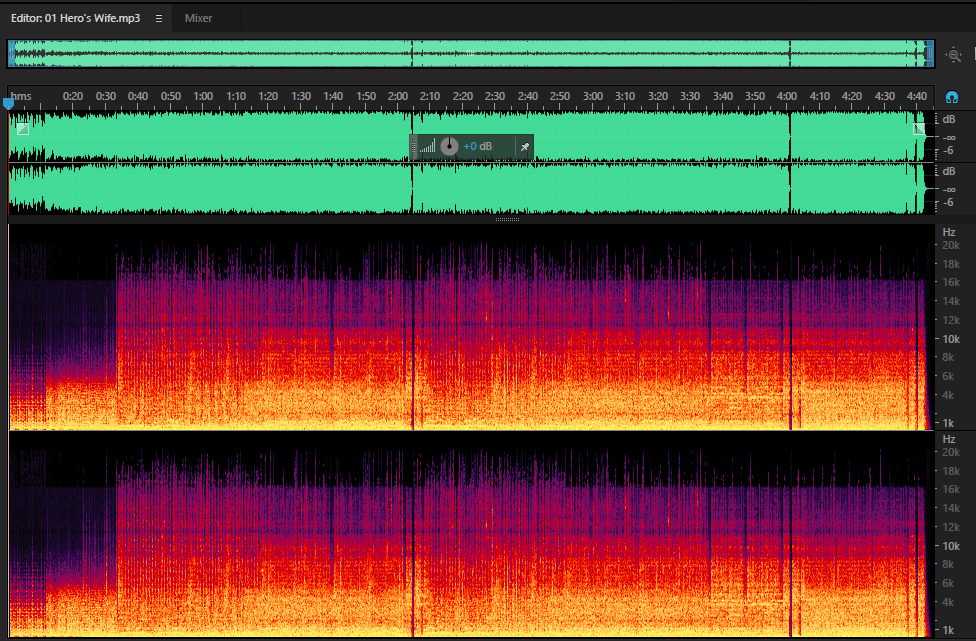Click the lower spectrogram 'Hz' label
The height and width of the screenshot is (641, 976).
[949, 439]
